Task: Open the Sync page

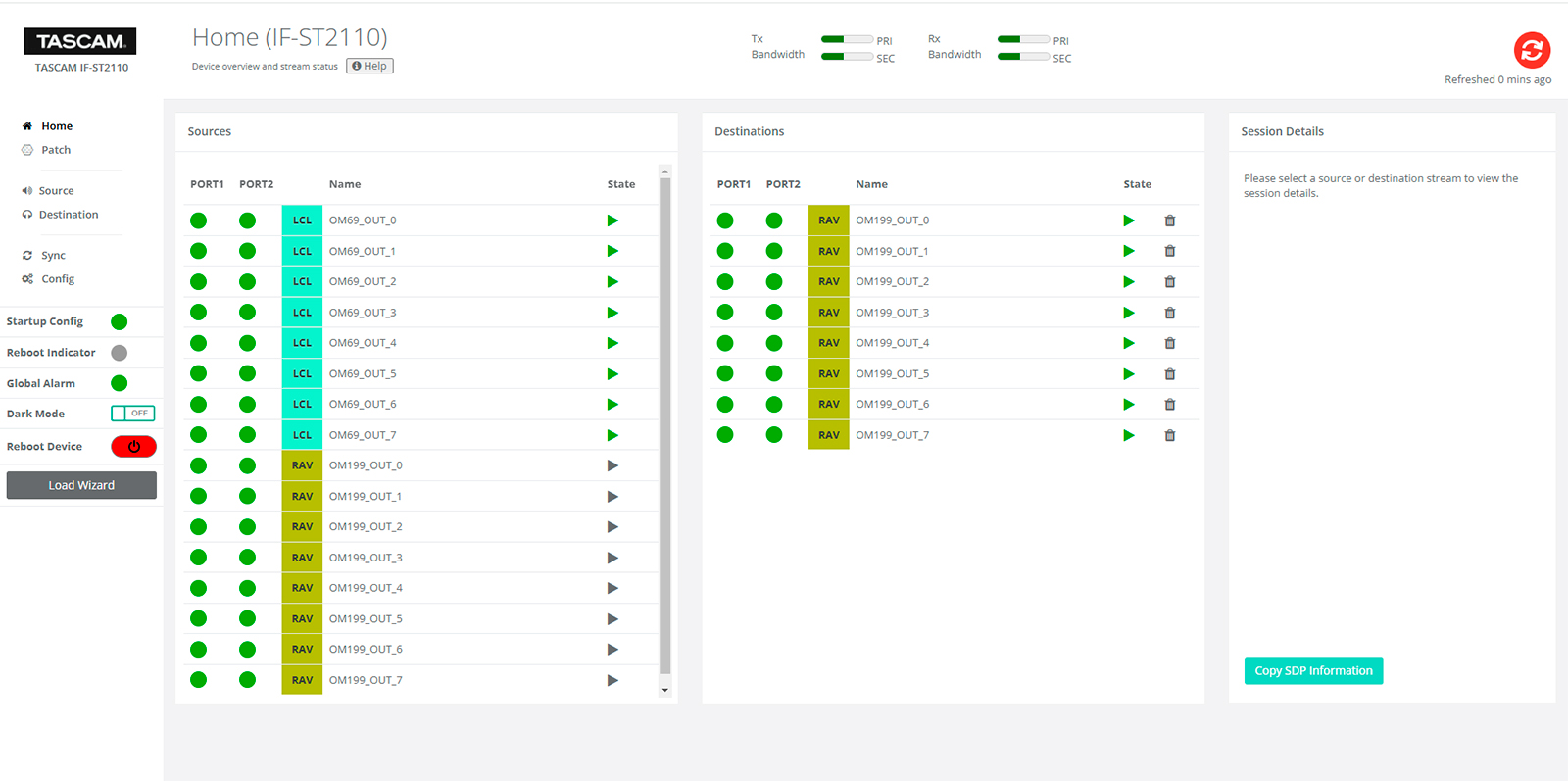Action: point(53,256)
